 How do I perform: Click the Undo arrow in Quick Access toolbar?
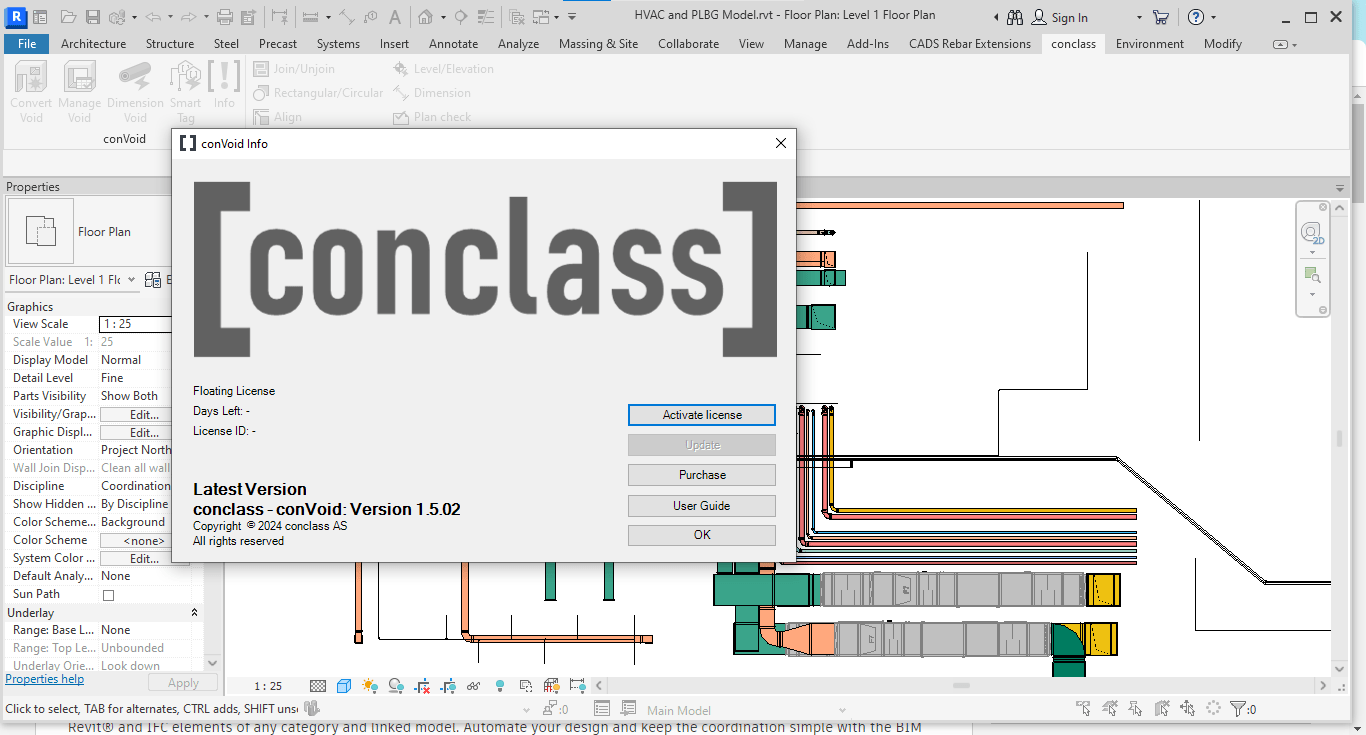point(153,17)
